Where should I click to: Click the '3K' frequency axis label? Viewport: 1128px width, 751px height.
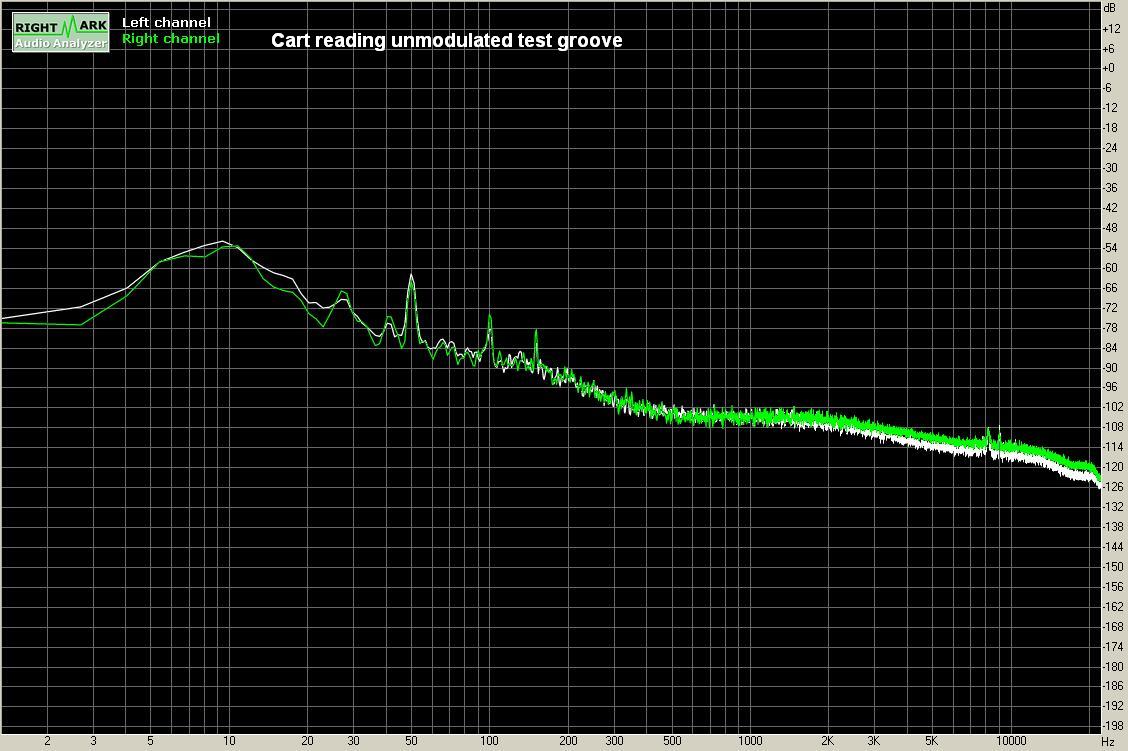point(873,741)
